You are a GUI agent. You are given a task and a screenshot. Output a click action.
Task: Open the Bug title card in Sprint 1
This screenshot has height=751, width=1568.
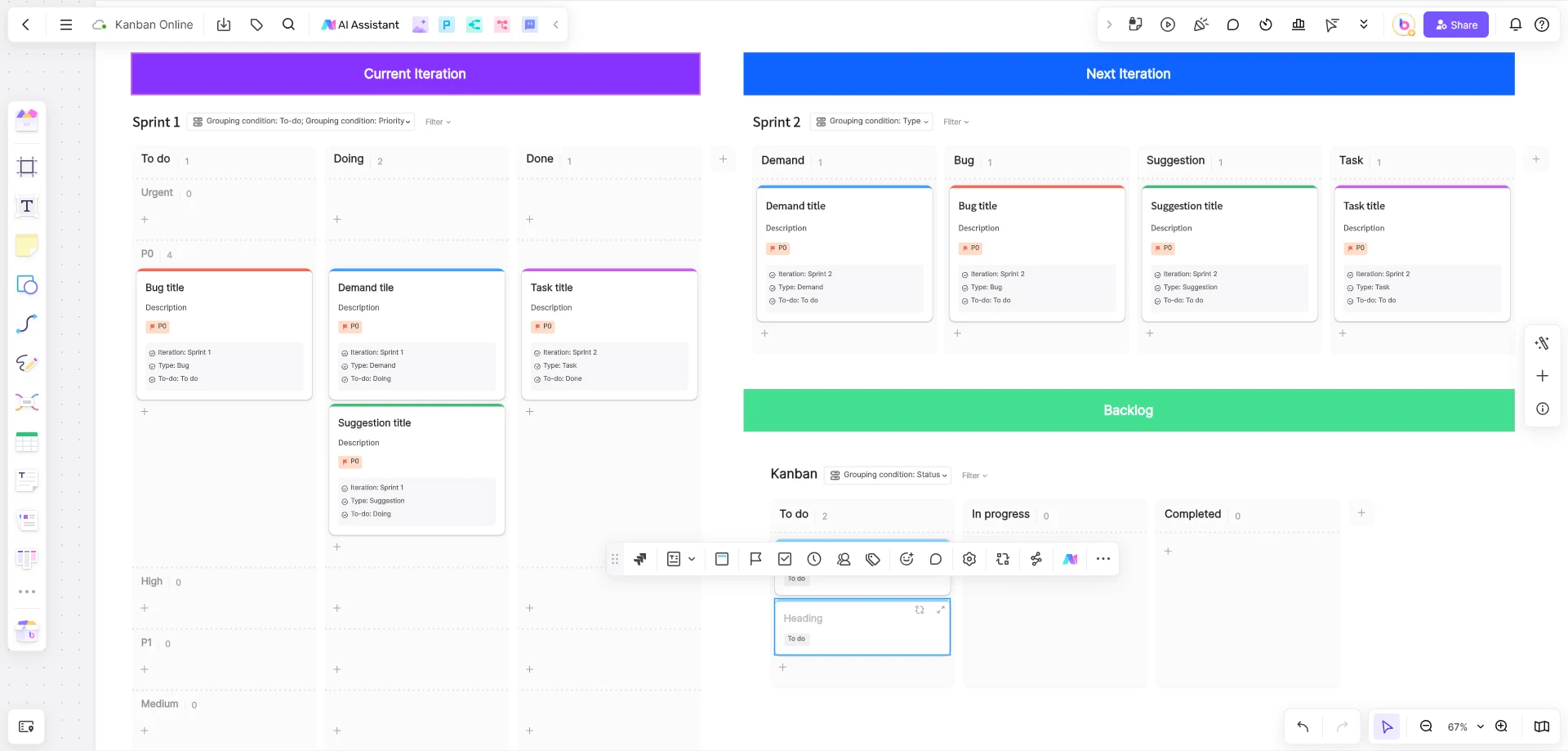click(224, 334)
